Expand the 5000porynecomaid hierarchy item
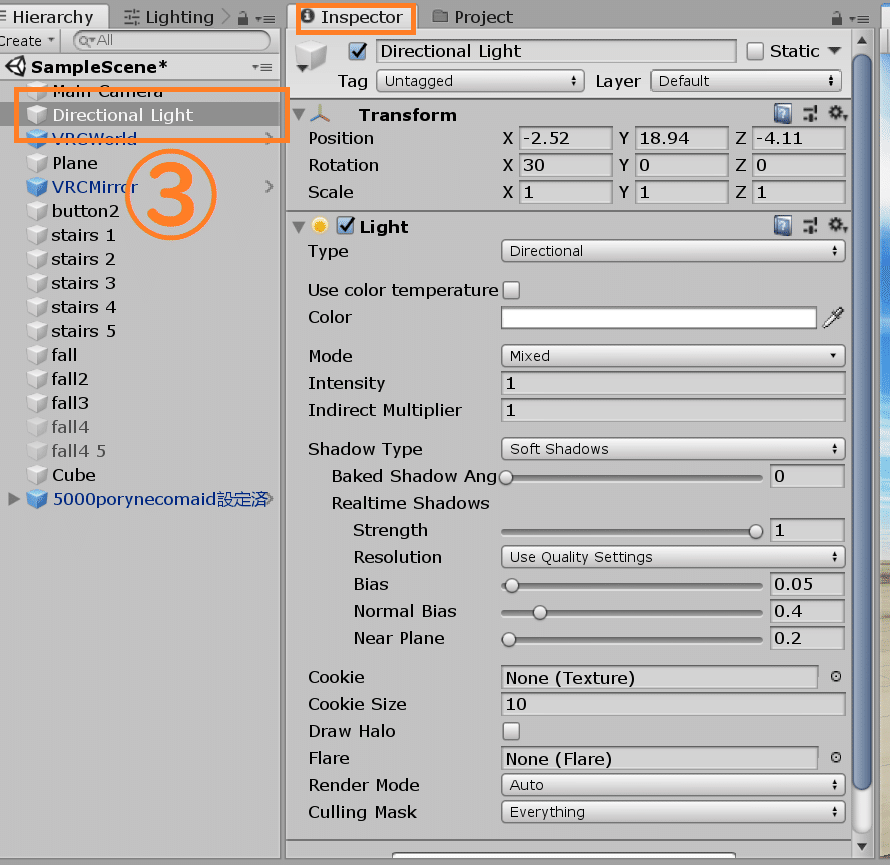Viewport: 890px width, 865px height. click(x=14, y=499)
